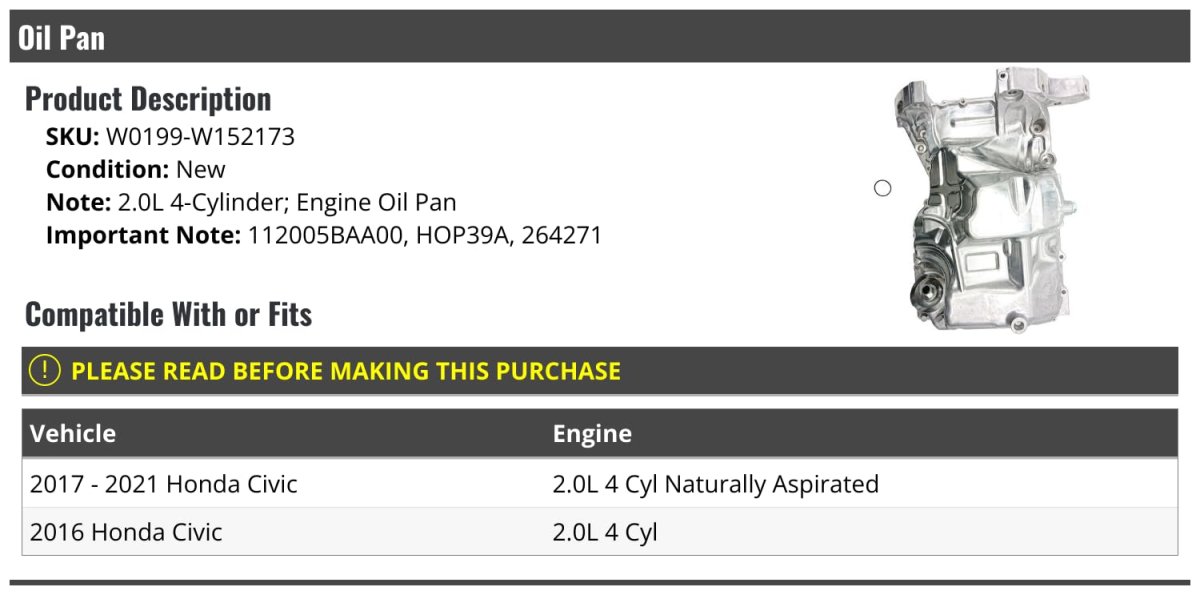Click the SKU W0199-W152173 text
This screenshot has height=595, width=1200.
[x=170, y=137]
